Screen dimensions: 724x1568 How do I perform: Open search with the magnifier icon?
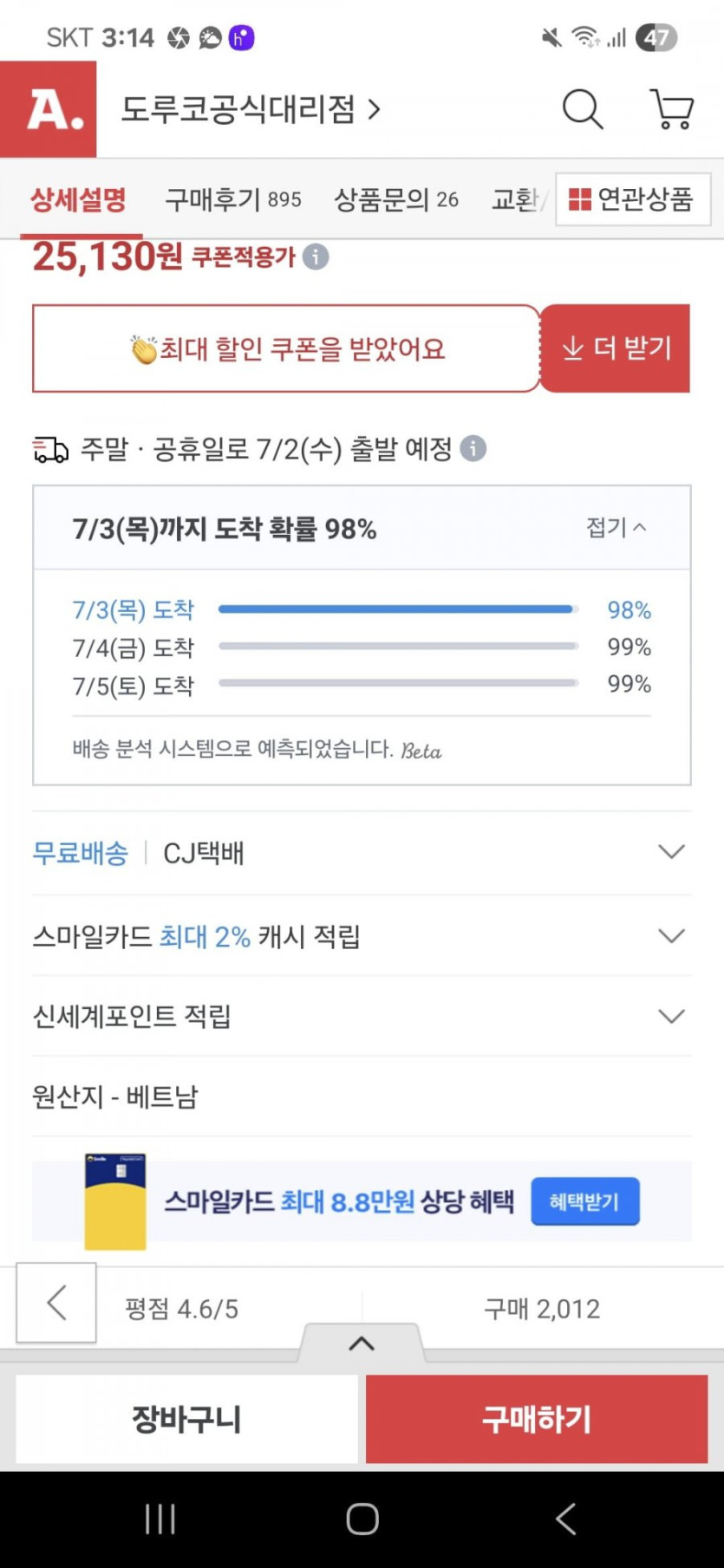click(583, 110)
